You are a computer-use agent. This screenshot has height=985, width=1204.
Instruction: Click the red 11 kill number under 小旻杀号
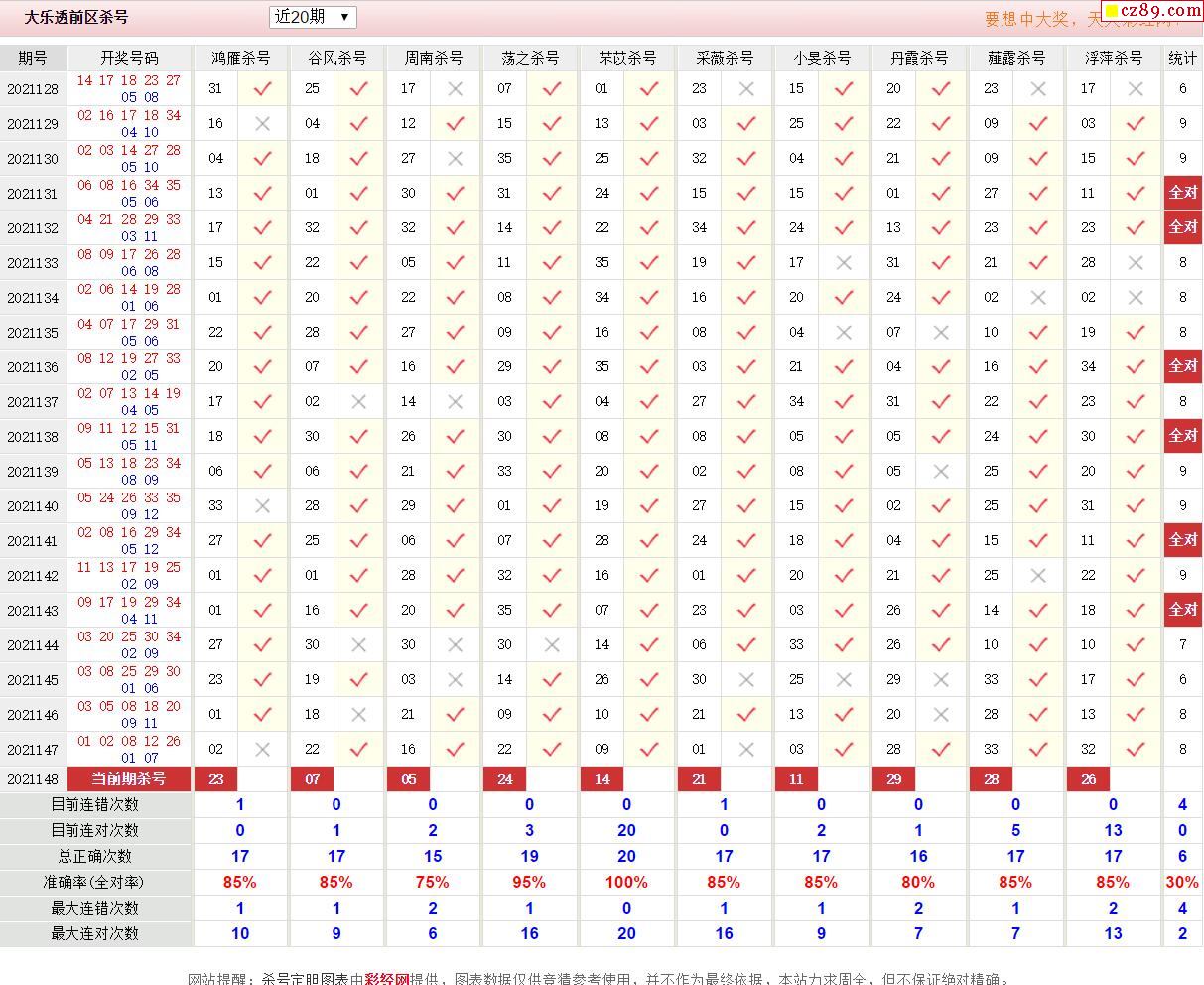(x=796, y=779)
